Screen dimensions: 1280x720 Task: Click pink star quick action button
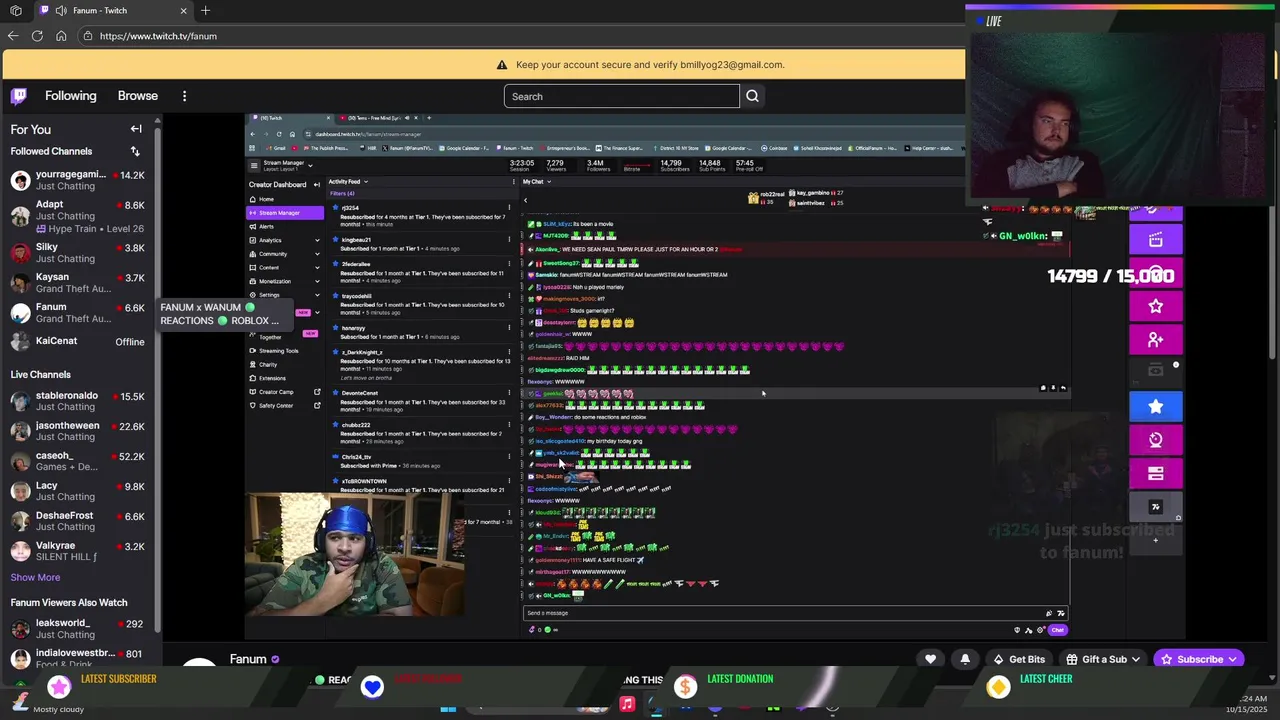click(x=1156, y=306)
